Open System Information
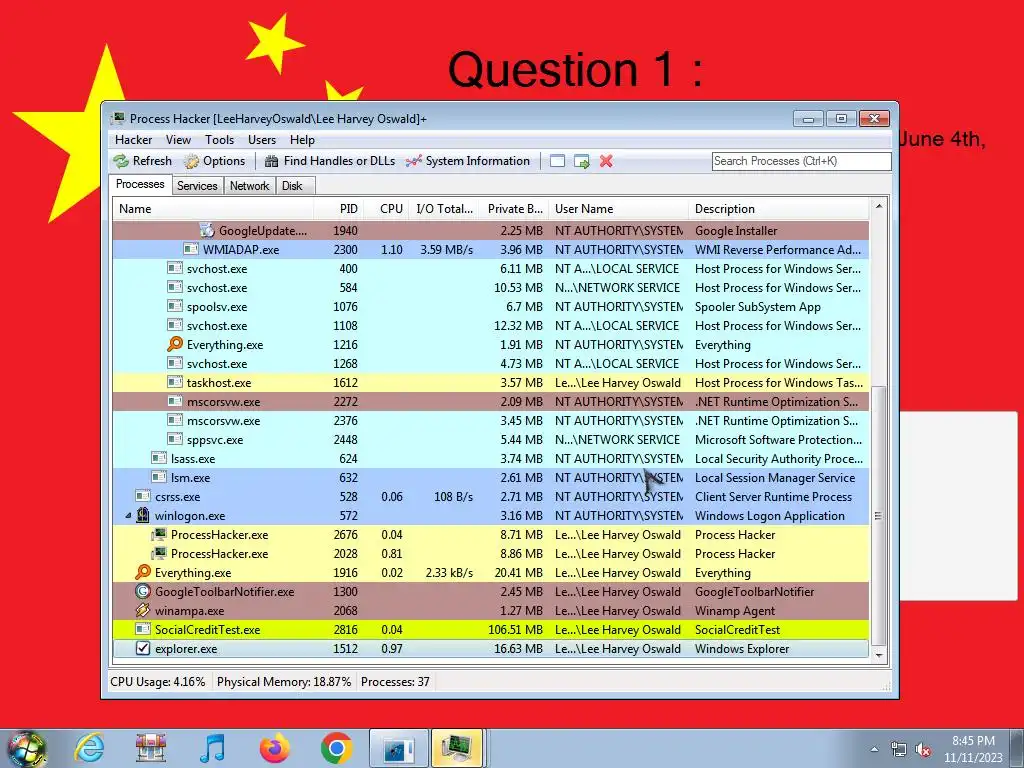The image size is (1024, 768). coord(468,161)
